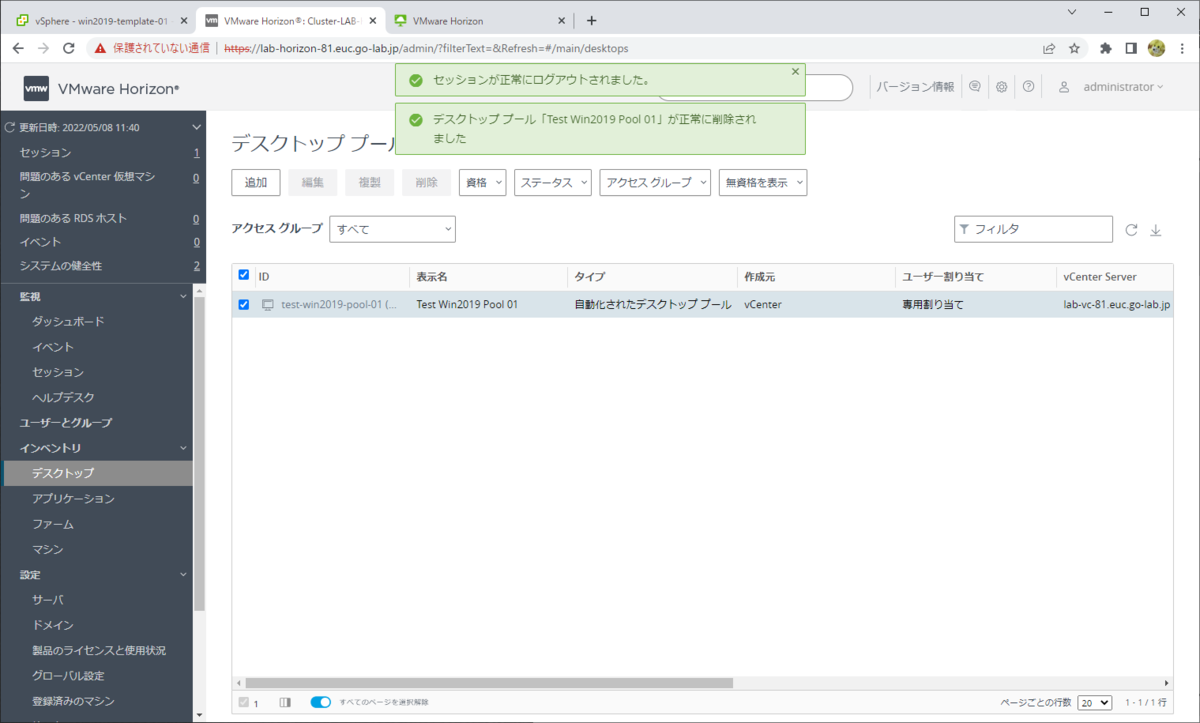Open the browser extensions puzzle icon
The image size is (1200, 723).
pyautogui.click(x=1106, y=48)
